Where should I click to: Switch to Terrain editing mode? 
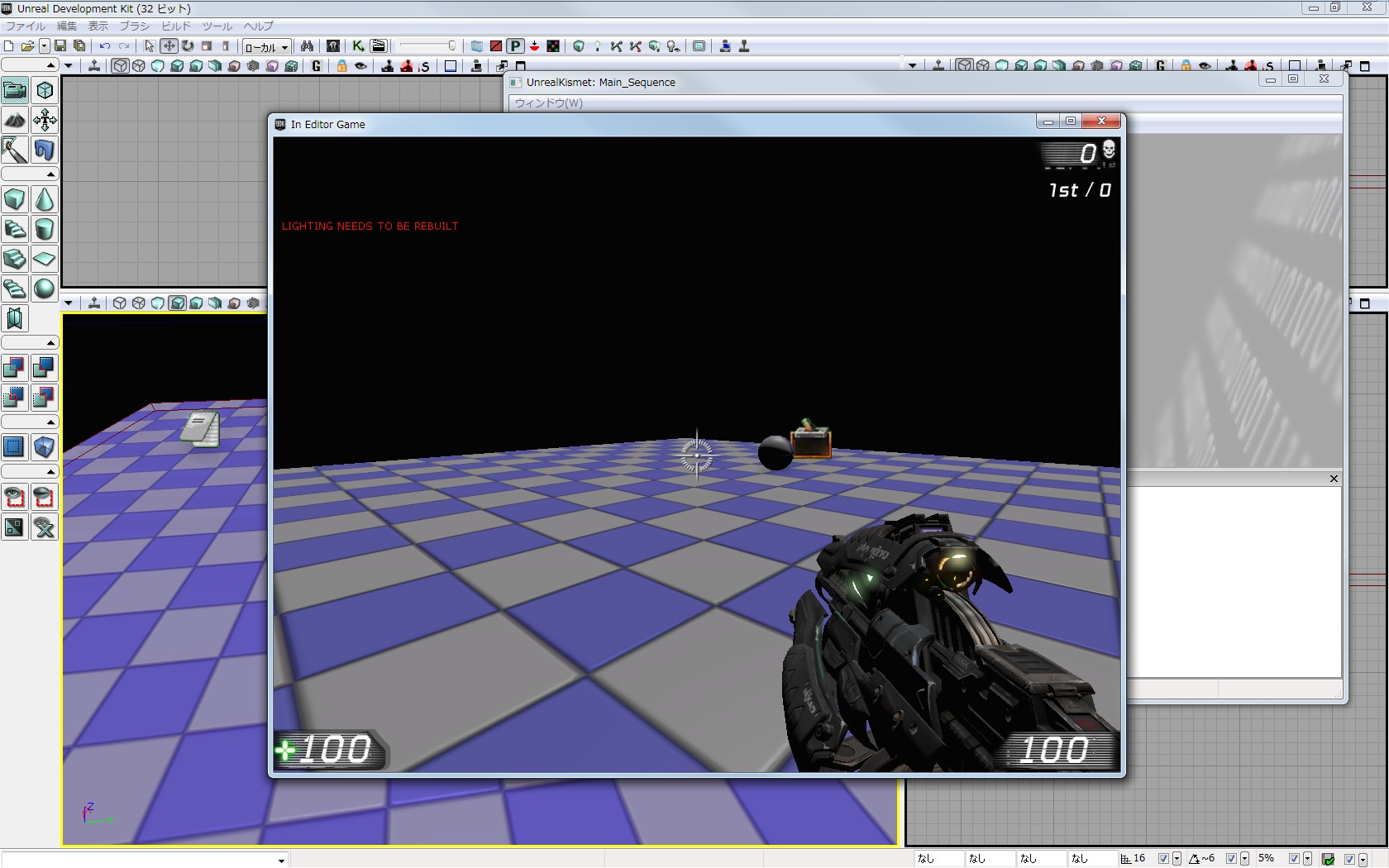click(15, 120)
